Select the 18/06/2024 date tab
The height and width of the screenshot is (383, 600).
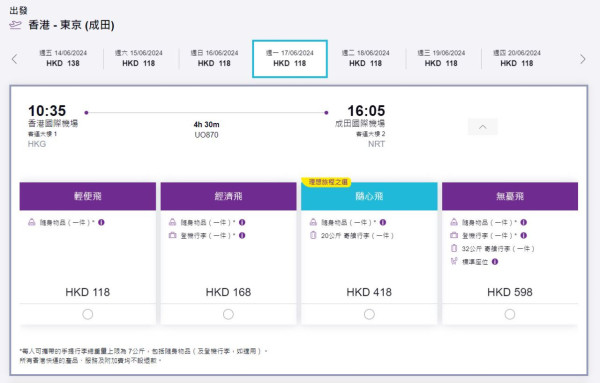(x=365, y=58)
